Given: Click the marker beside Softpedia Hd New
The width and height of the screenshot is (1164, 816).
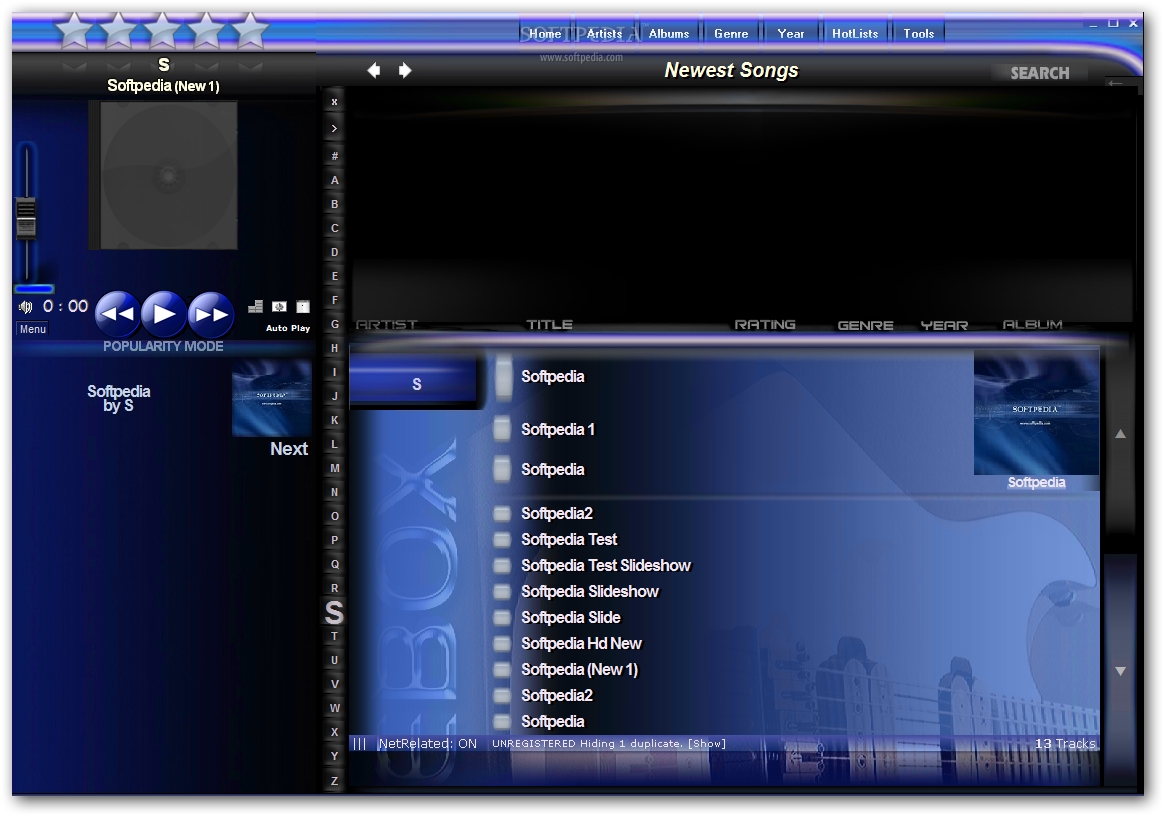Looking at the screenshot, I should coord(503,644).
